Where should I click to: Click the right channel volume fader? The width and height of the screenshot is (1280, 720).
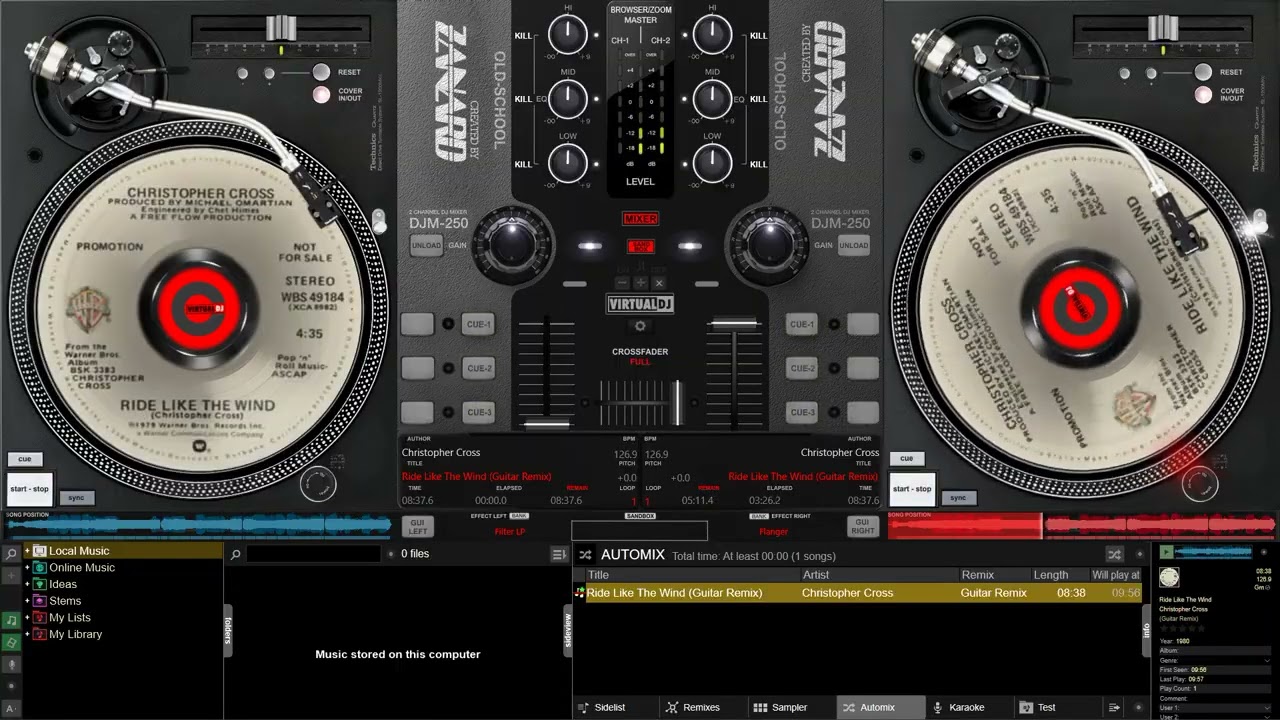[734, 322]
